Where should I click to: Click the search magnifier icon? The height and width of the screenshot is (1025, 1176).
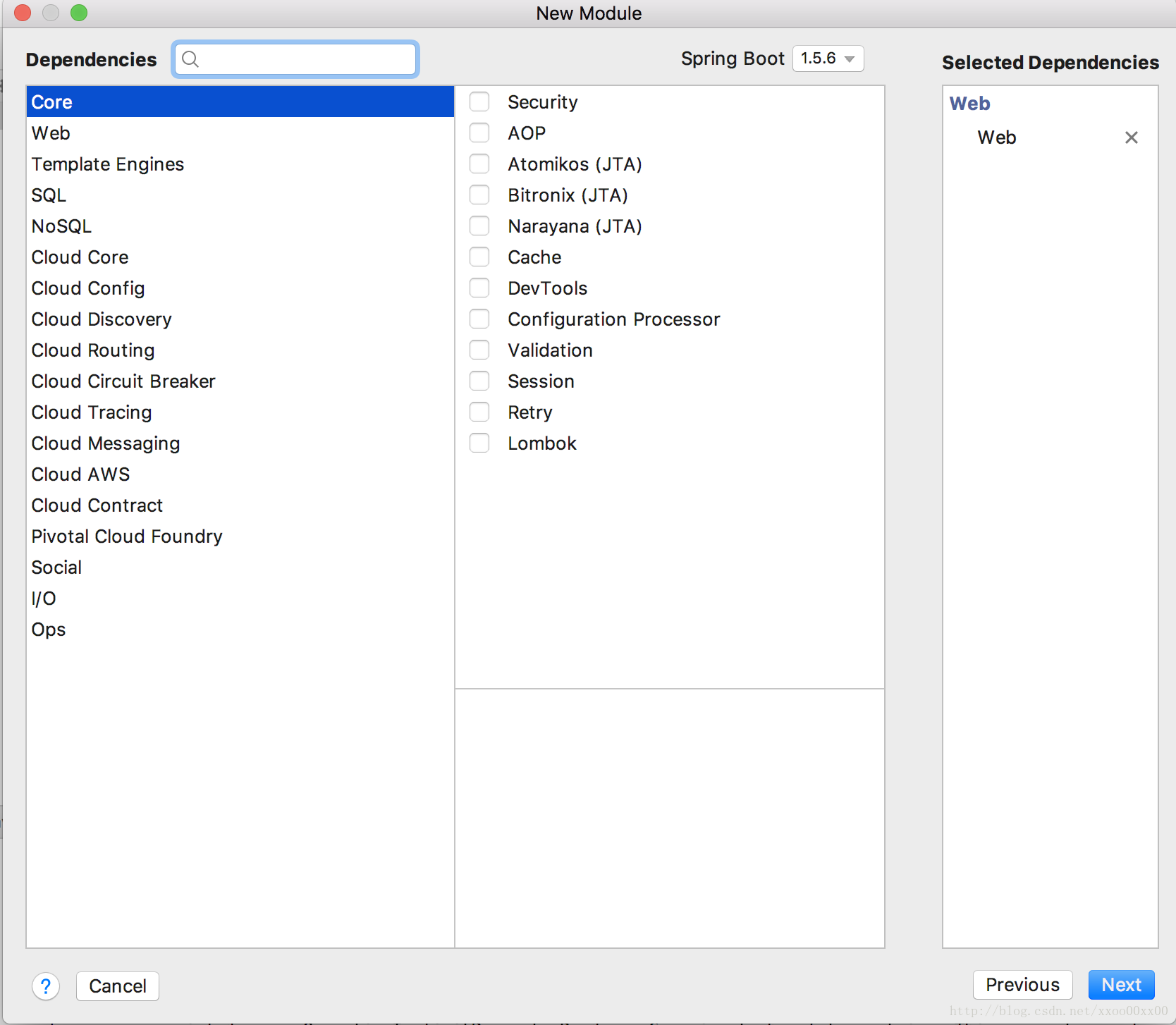click(190, 59)
